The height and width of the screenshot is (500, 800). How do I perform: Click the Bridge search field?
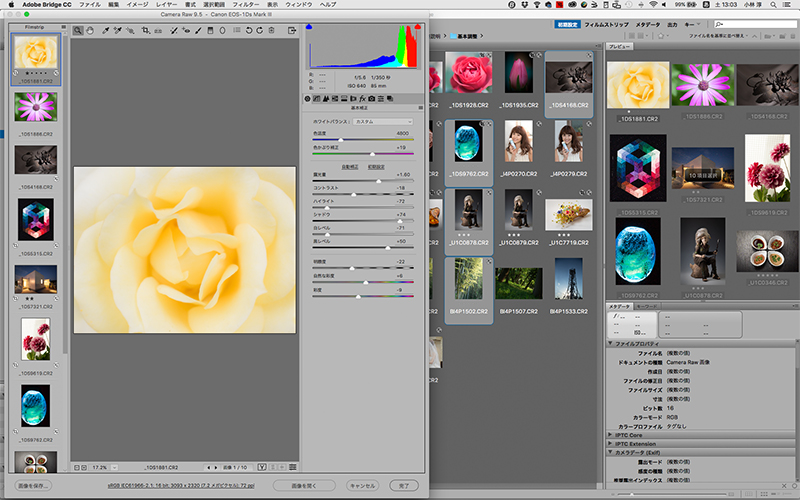coord(756,24)
